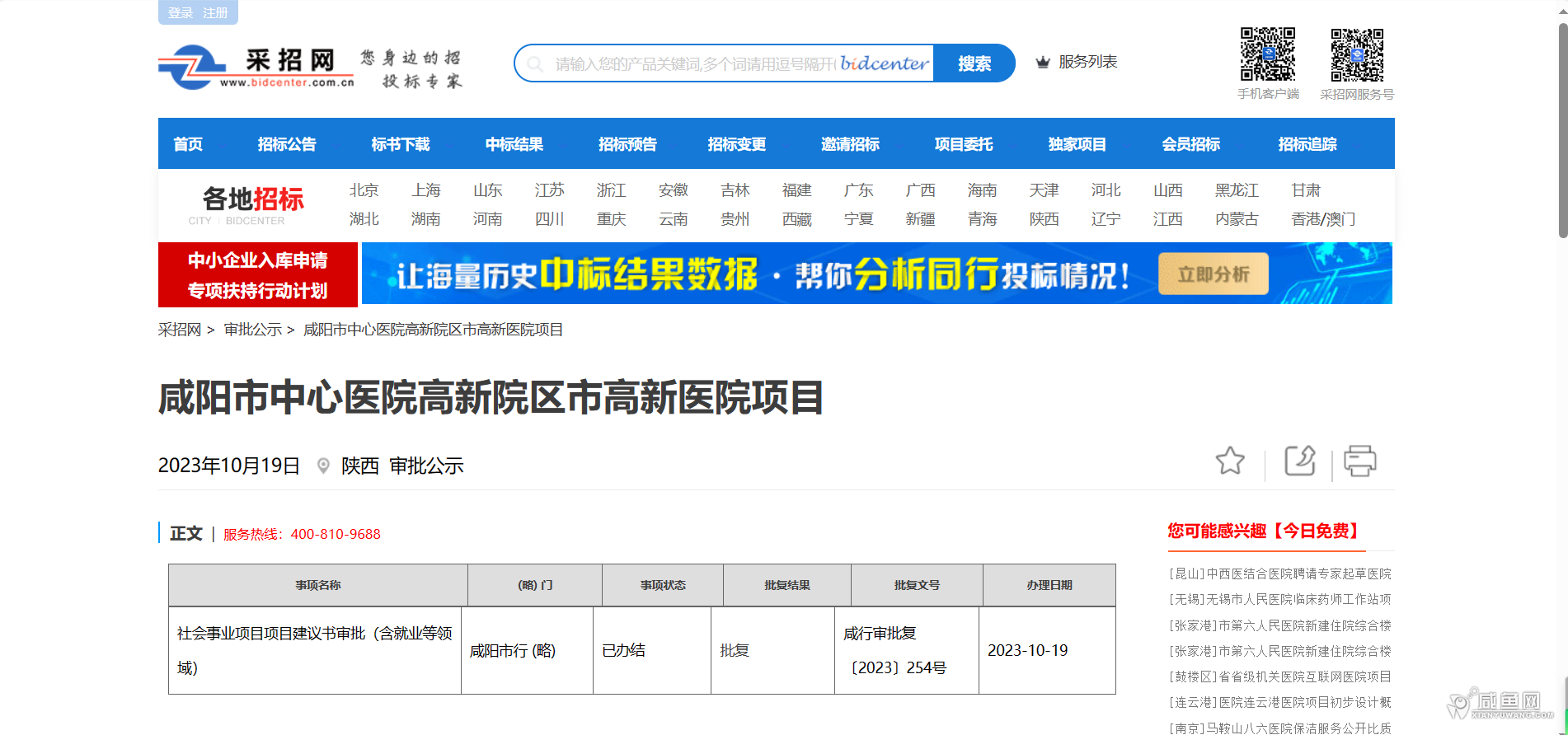Click hotline text 400-810-9688
Viewport: 1568px width, 735px height.
pos(336,534)
